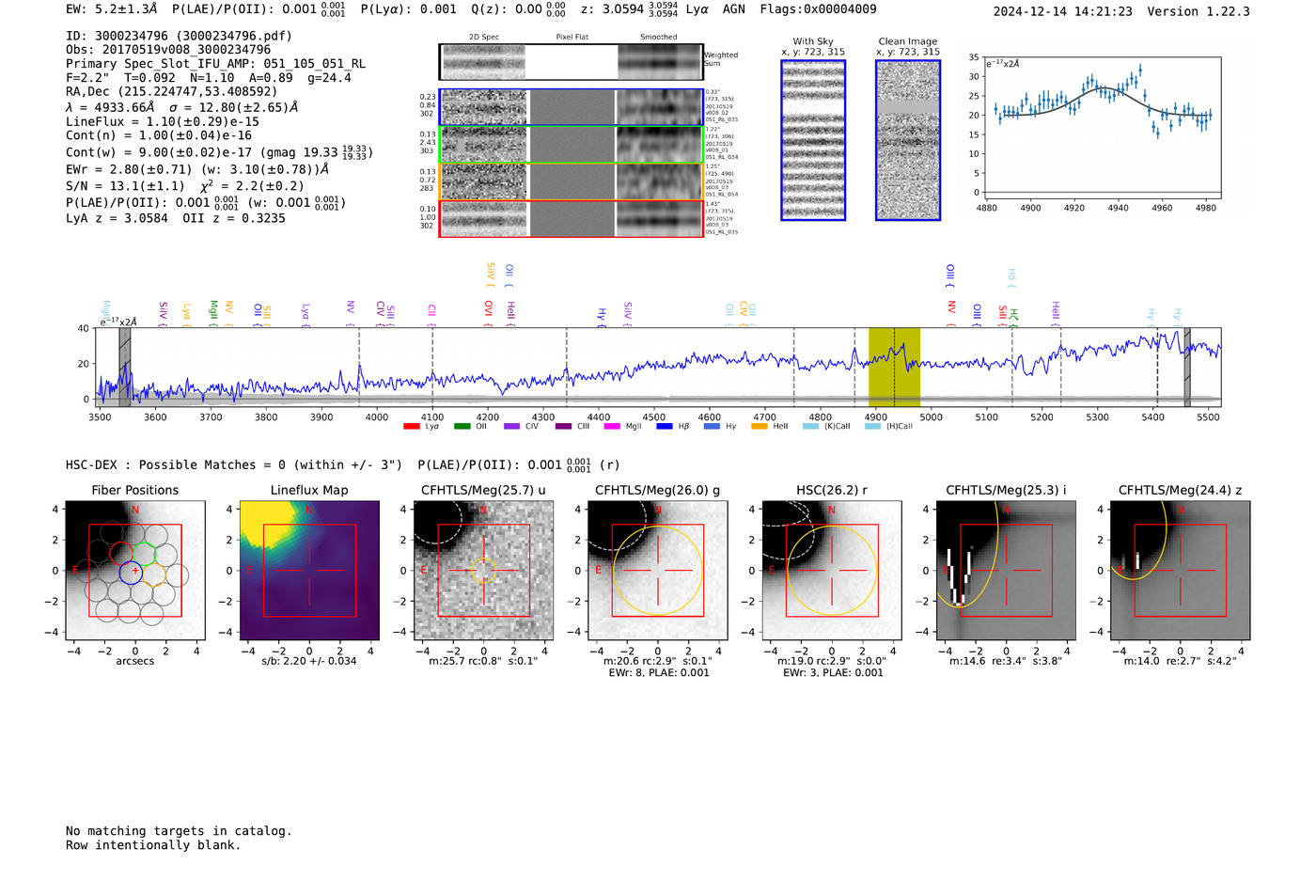
Task: Select the RA,Dec coordinates text
Action: click(x=172, y=92)
